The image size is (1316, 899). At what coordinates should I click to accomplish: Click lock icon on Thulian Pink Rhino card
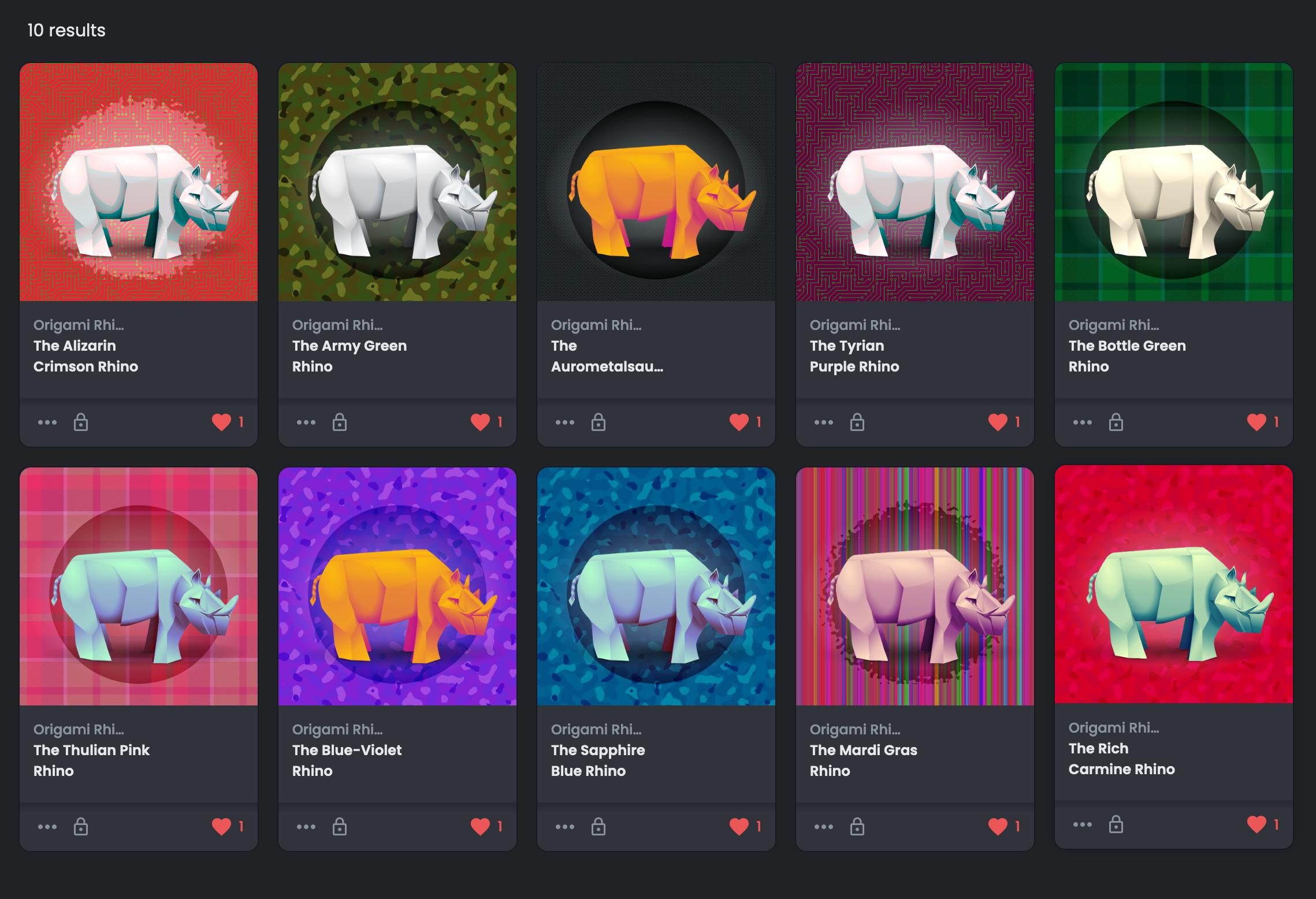81,827
